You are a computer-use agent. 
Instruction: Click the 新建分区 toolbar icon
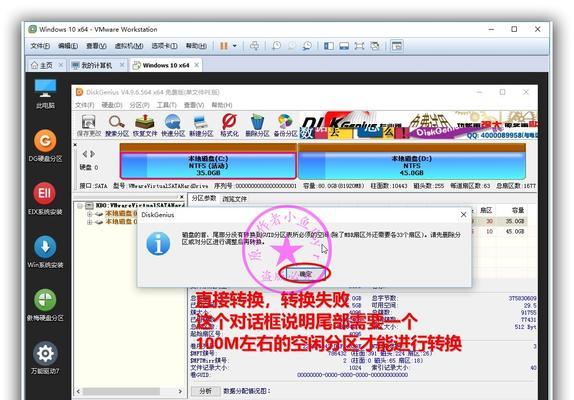[x=201, y=125]
